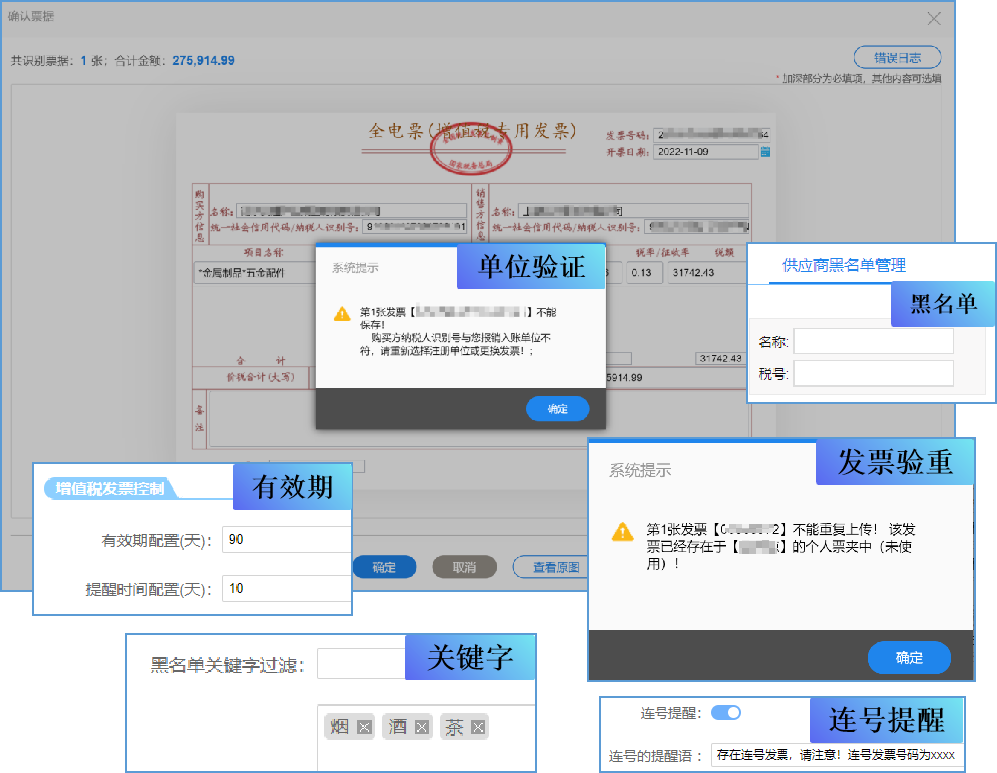Click the 黑名单关键字过滤 input field
997x773 pixels.
click(361, 664)
